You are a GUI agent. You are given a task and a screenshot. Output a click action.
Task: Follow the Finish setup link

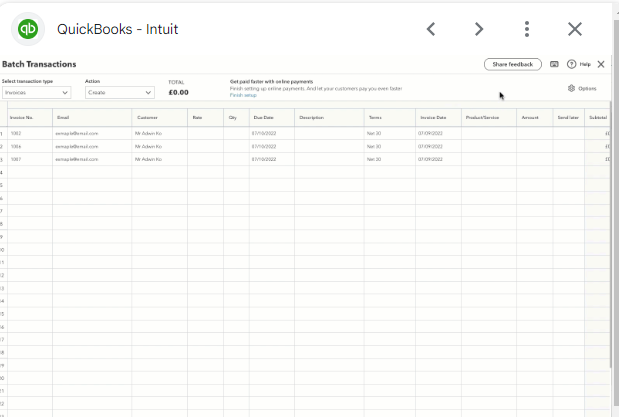(243, 95)
